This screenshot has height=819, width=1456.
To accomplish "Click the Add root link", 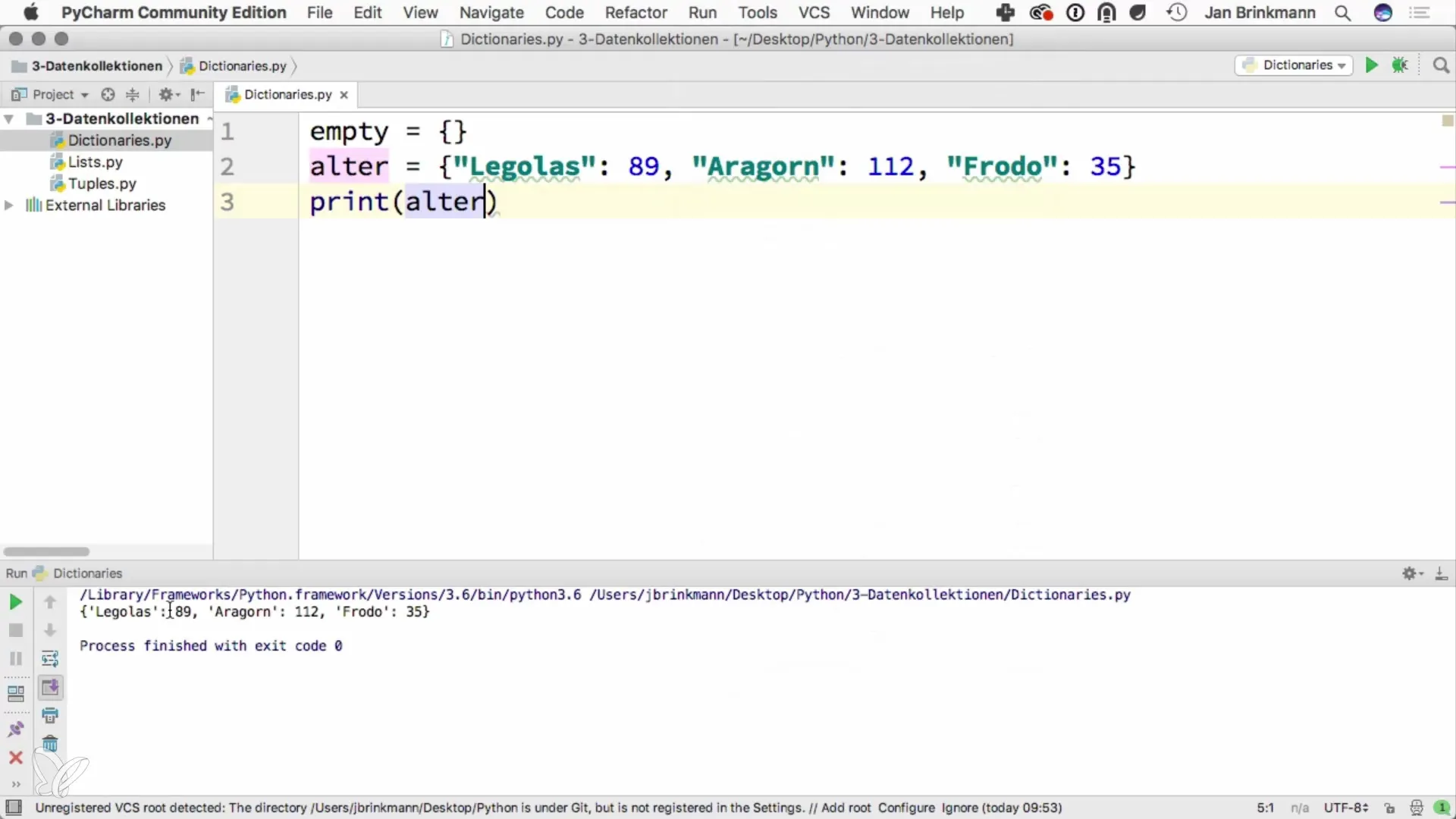I will pos(846,808).
